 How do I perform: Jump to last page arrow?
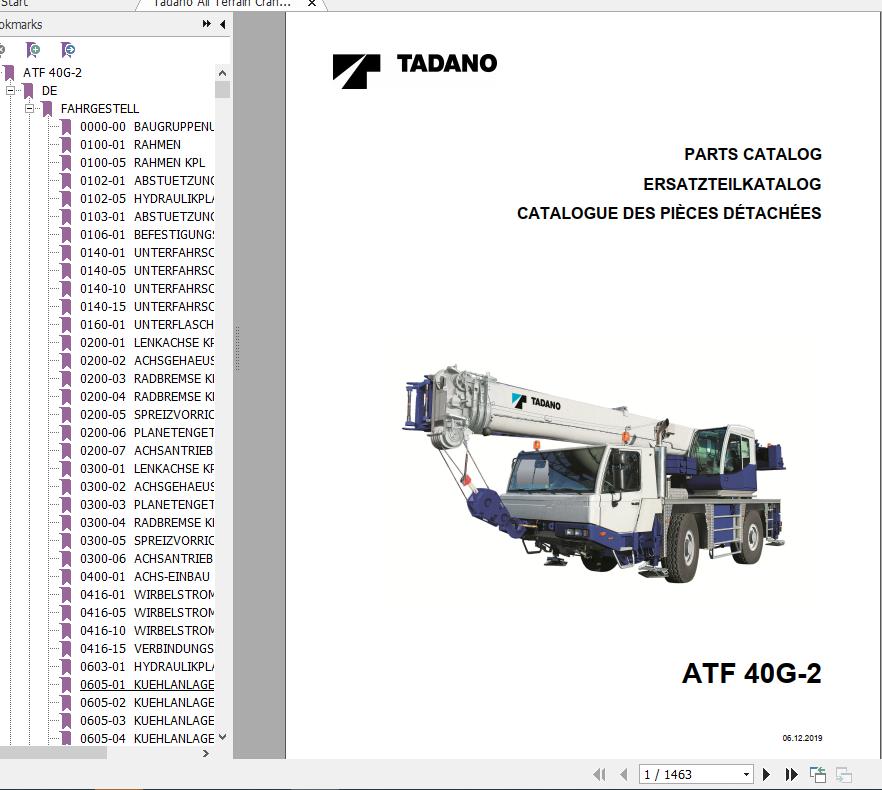point(791,775)
